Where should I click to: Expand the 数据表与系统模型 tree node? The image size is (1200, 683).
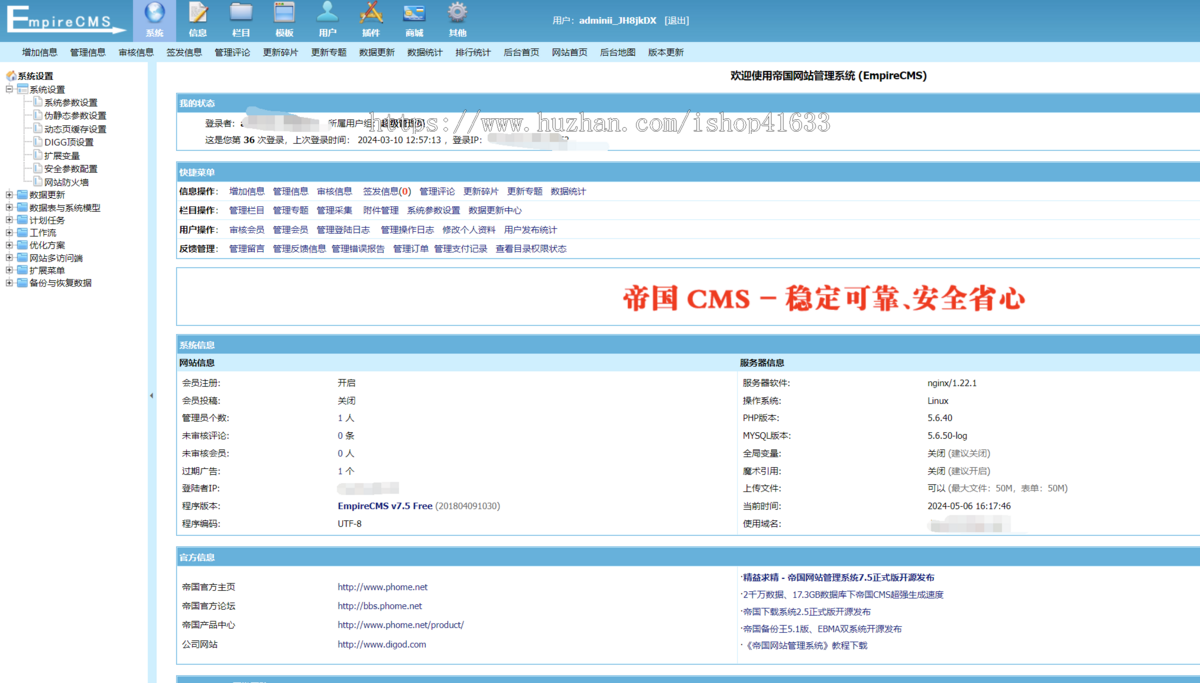coord(10,208)
